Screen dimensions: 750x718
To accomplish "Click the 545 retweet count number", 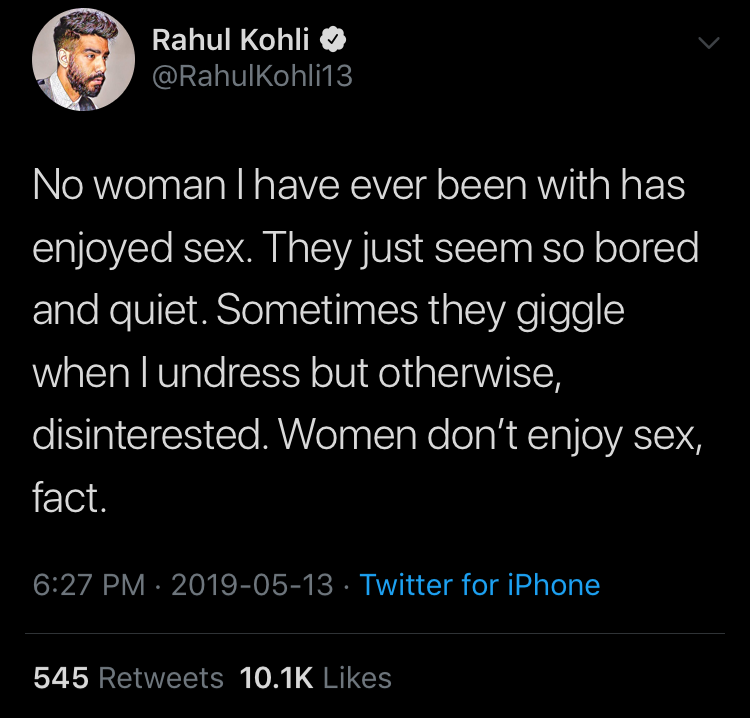I will point(61,678).
